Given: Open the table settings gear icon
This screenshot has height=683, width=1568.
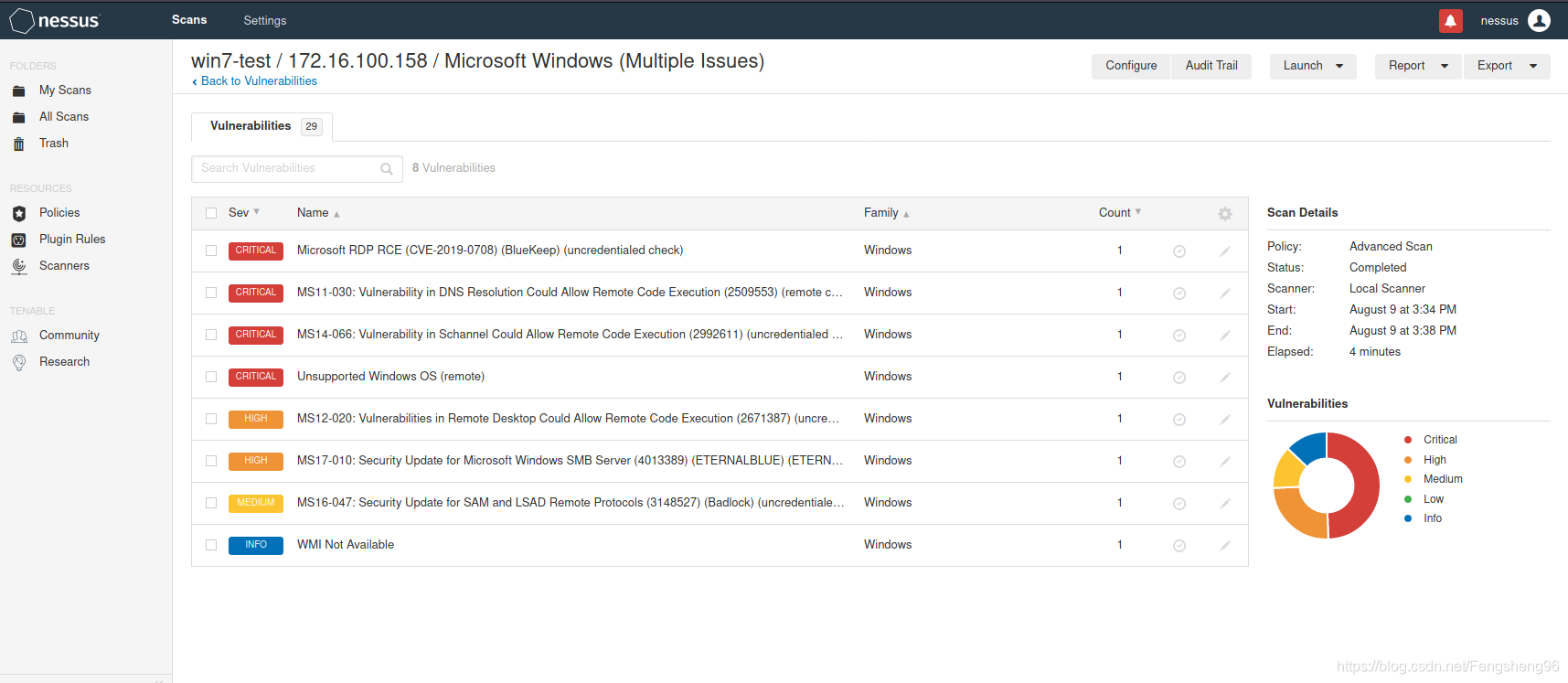Looking at the screenshot, I should pyautogui.click(x=1225, y=213).
